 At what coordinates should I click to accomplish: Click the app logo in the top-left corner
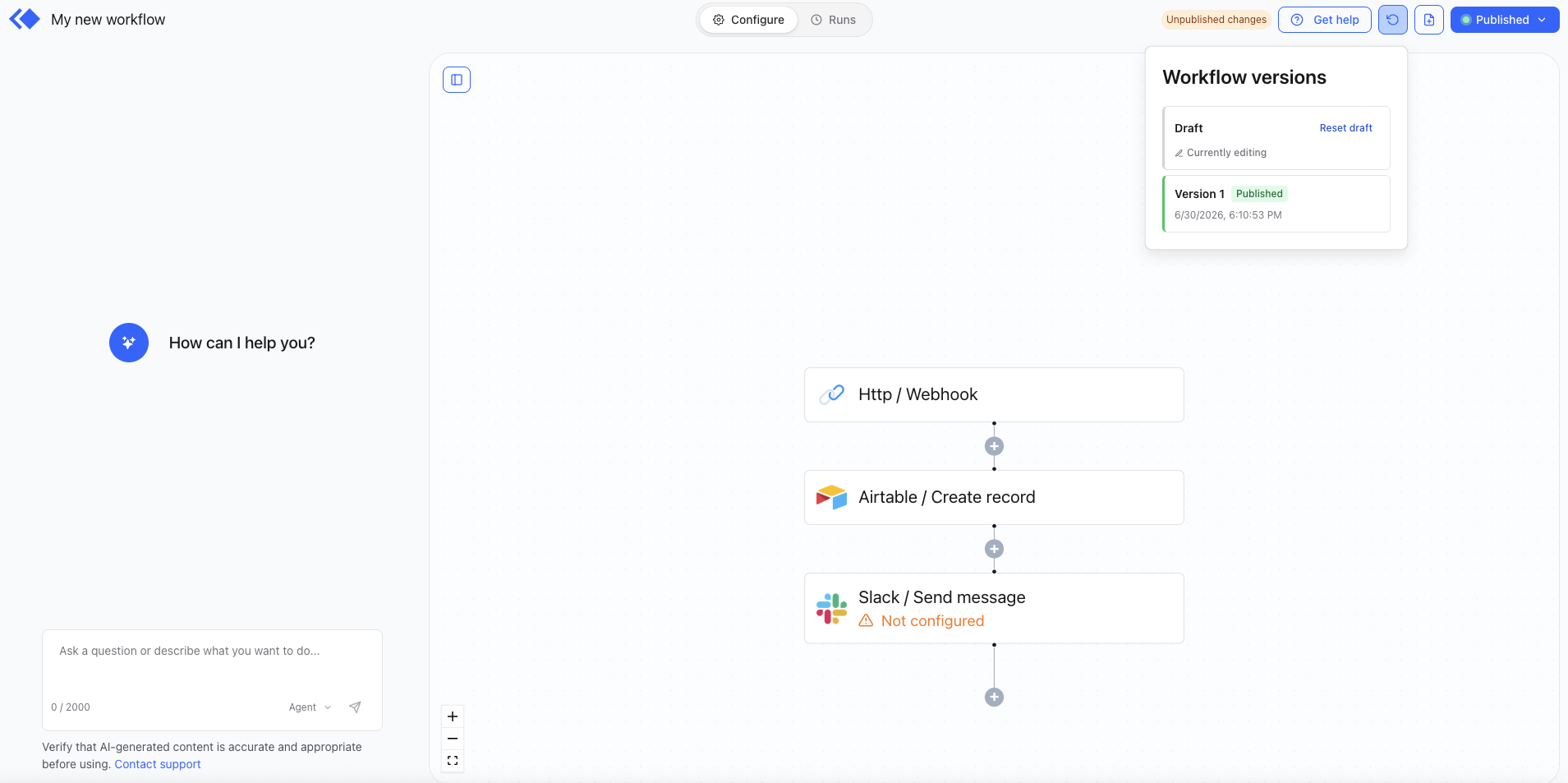pyautogui.click(x=25, y=19)
